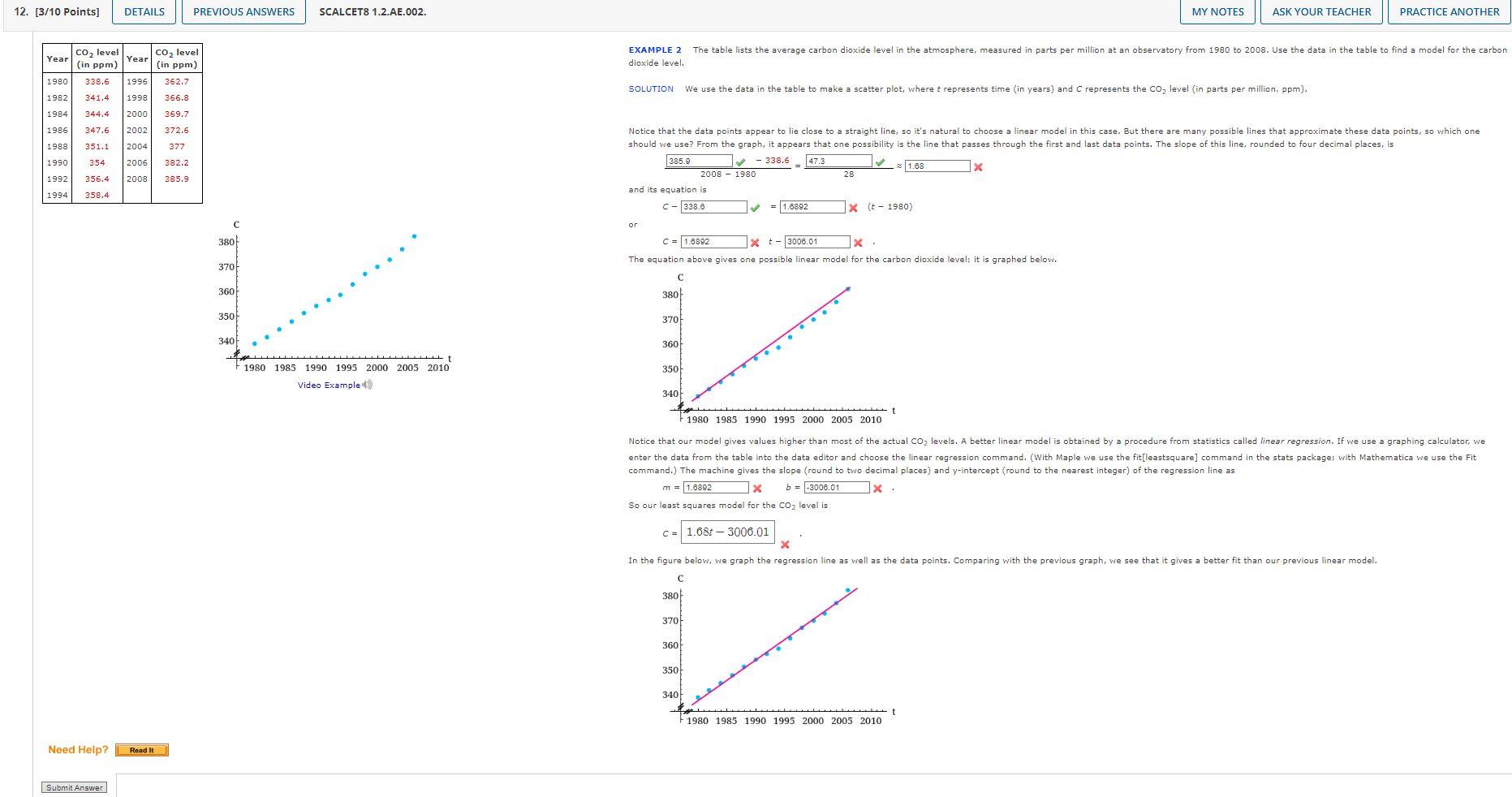The width and height of the screenshot is (1512, 797).
Task: Click the 385.9 cell for year 2008
Action: click(x=176, y=179)
